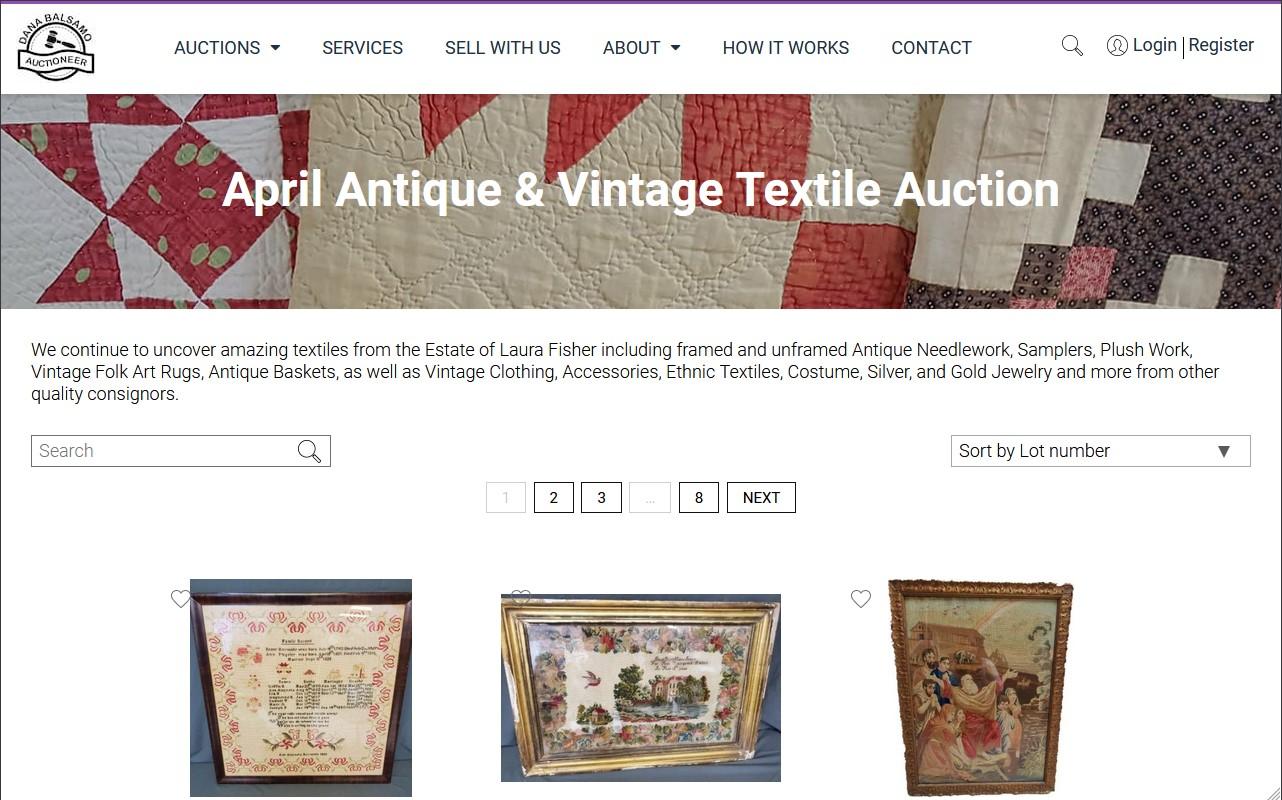Jump to page 8 of lots
Screen dimensions: 1282x800
[698, 498]
